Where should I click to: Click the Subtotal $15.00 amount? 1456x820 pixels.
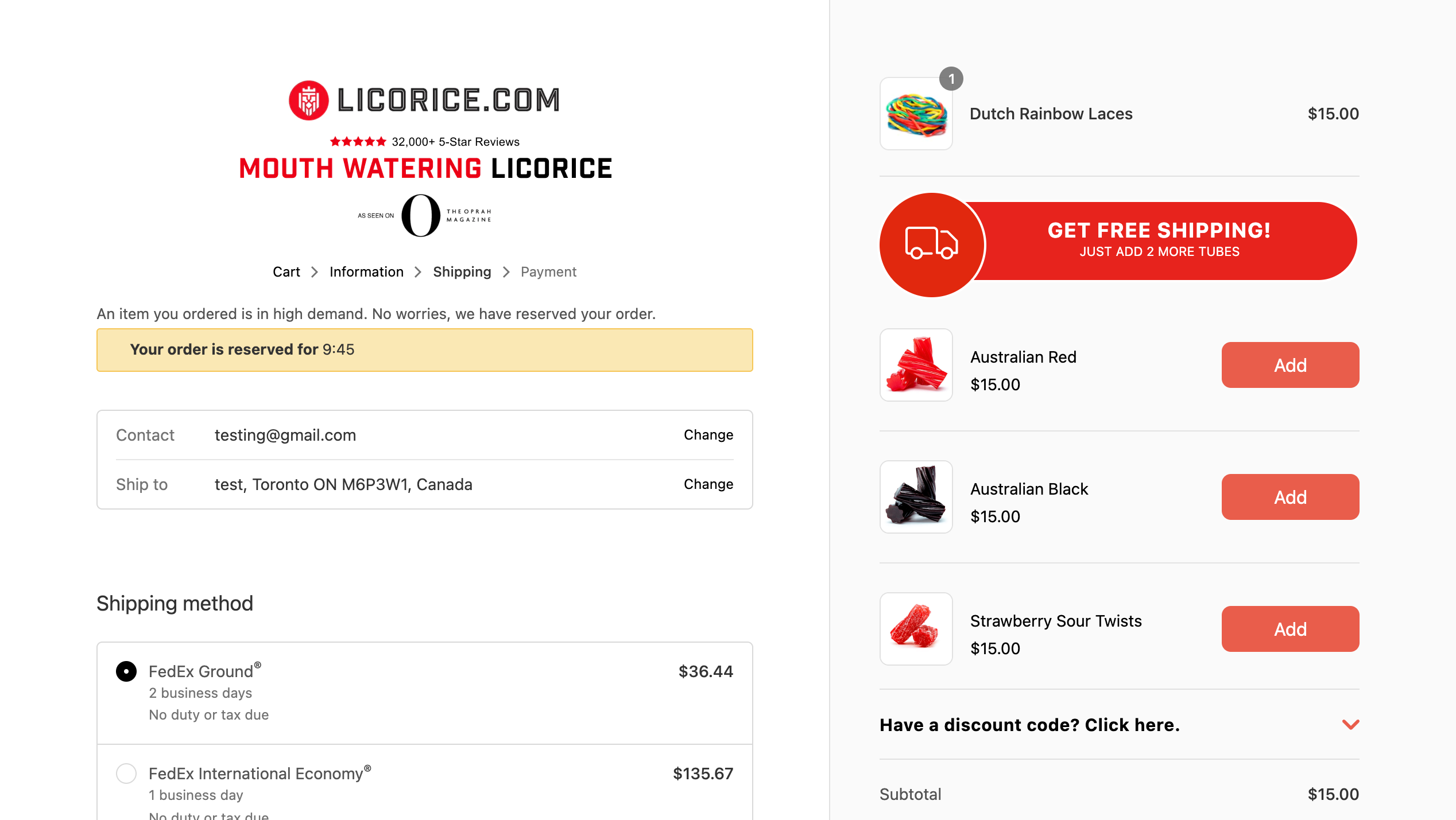coord(1333,794)
